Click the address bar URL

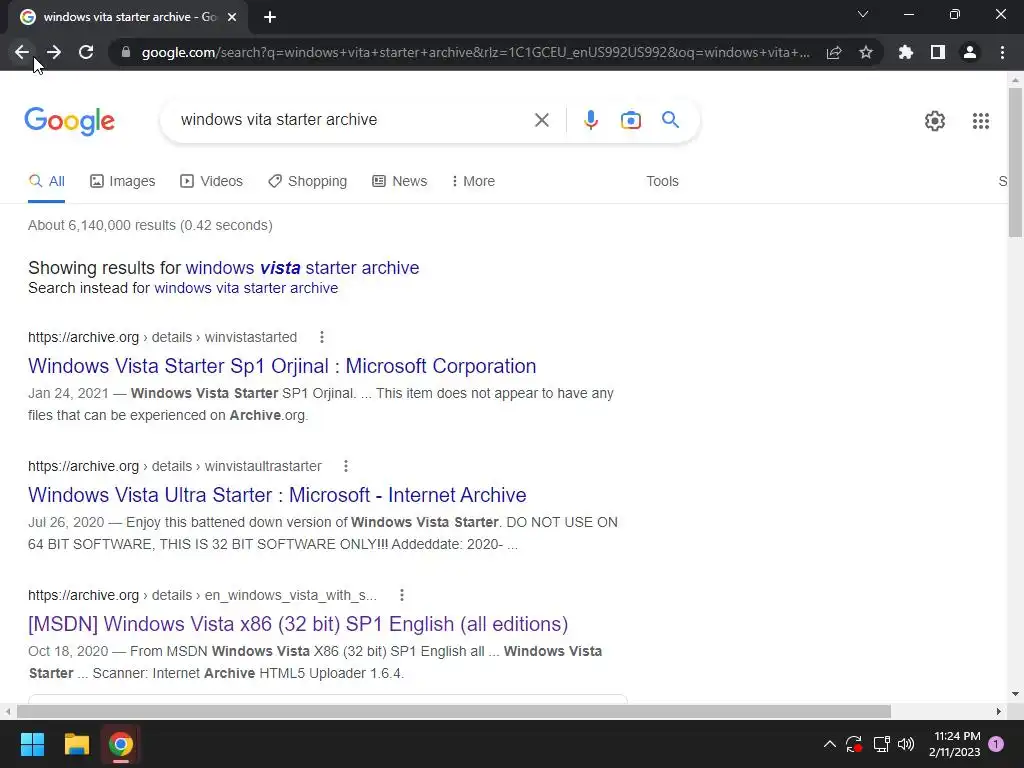tap(475, 52)
